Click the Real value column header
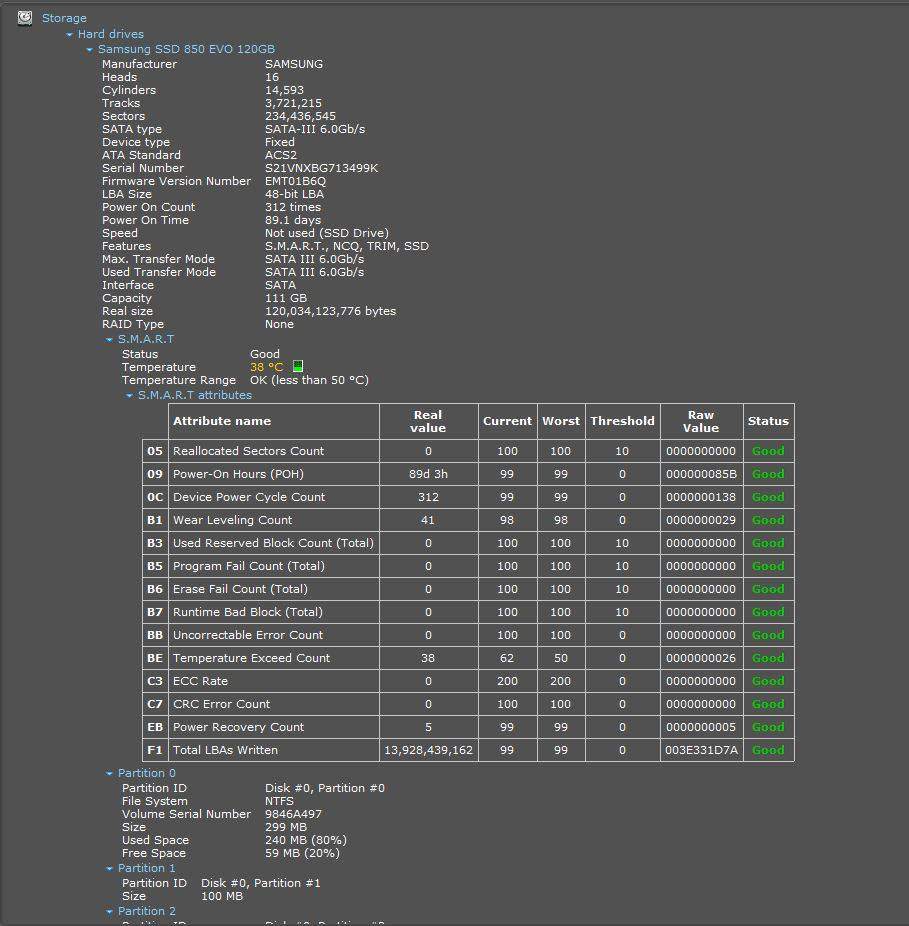The width and height of the screenshot is (909, 926). [x=428, y=422]
